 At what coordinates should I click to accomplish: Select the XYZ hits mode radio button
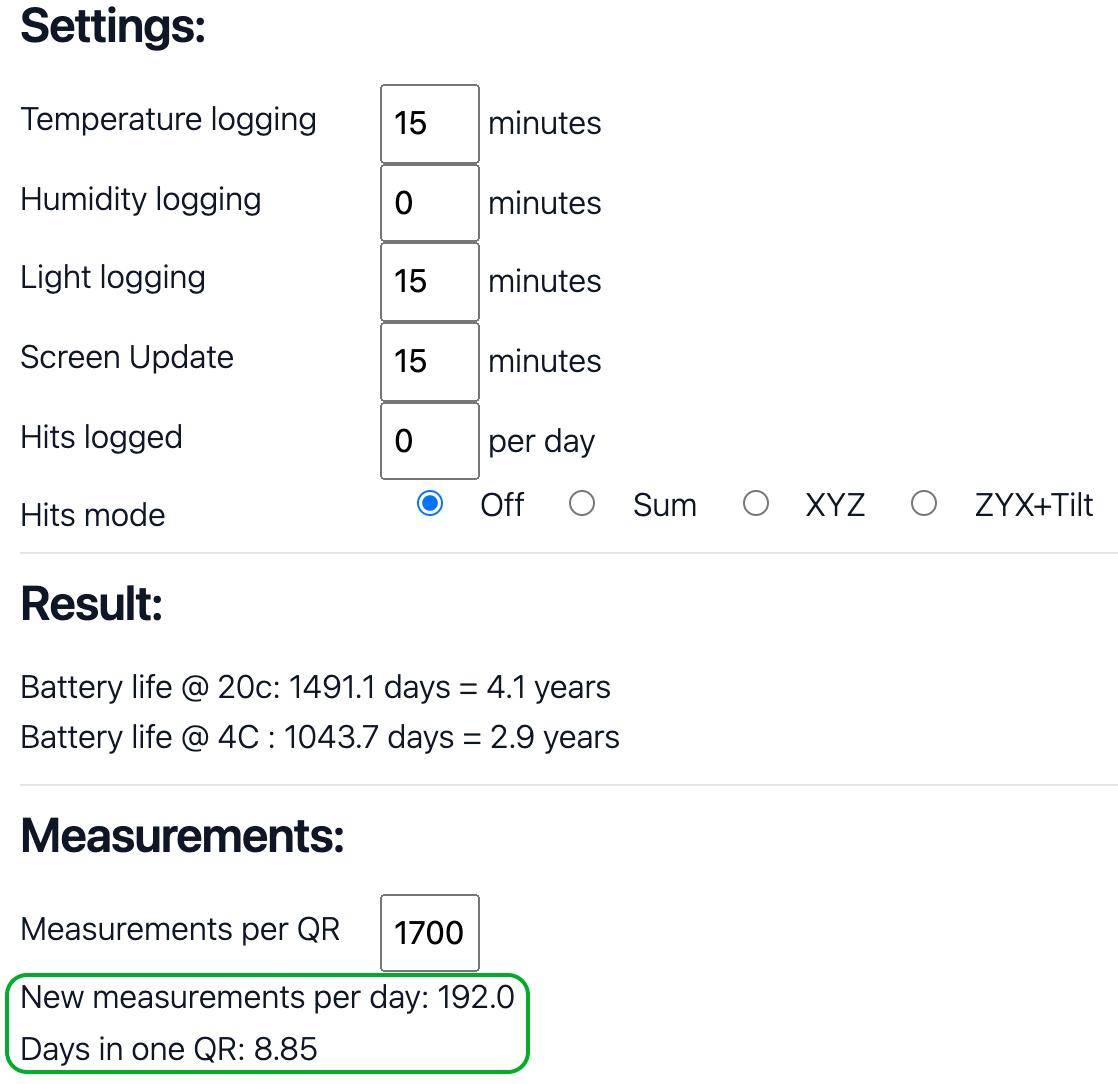[756, 504]
